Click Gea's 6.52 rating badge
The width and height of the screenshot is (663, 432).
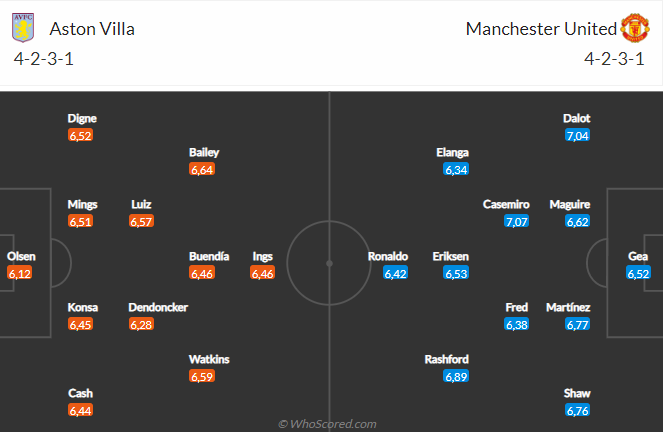[x=638, y=272]
